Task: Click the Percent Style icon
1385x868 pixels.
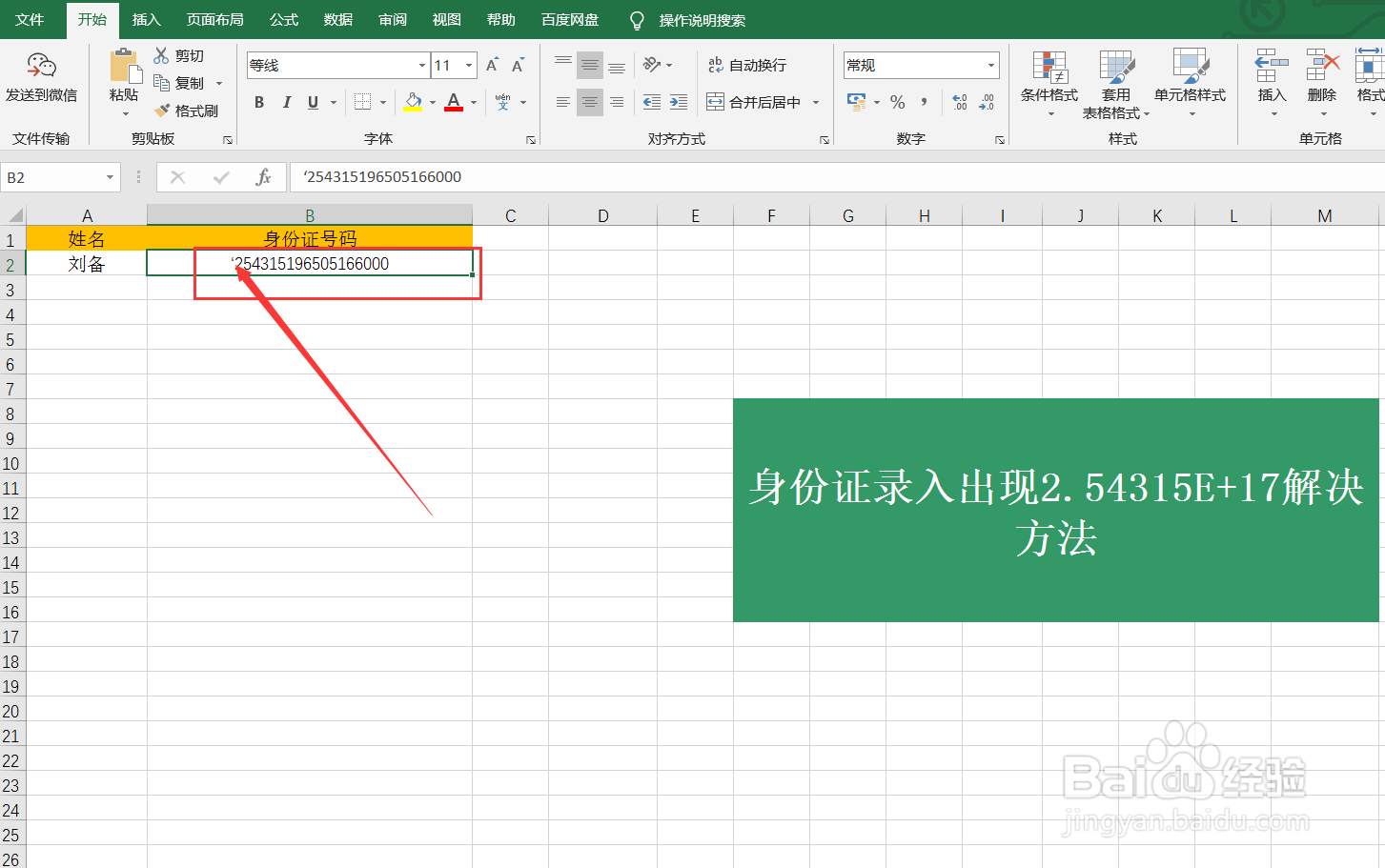Action: click(897, 102)
